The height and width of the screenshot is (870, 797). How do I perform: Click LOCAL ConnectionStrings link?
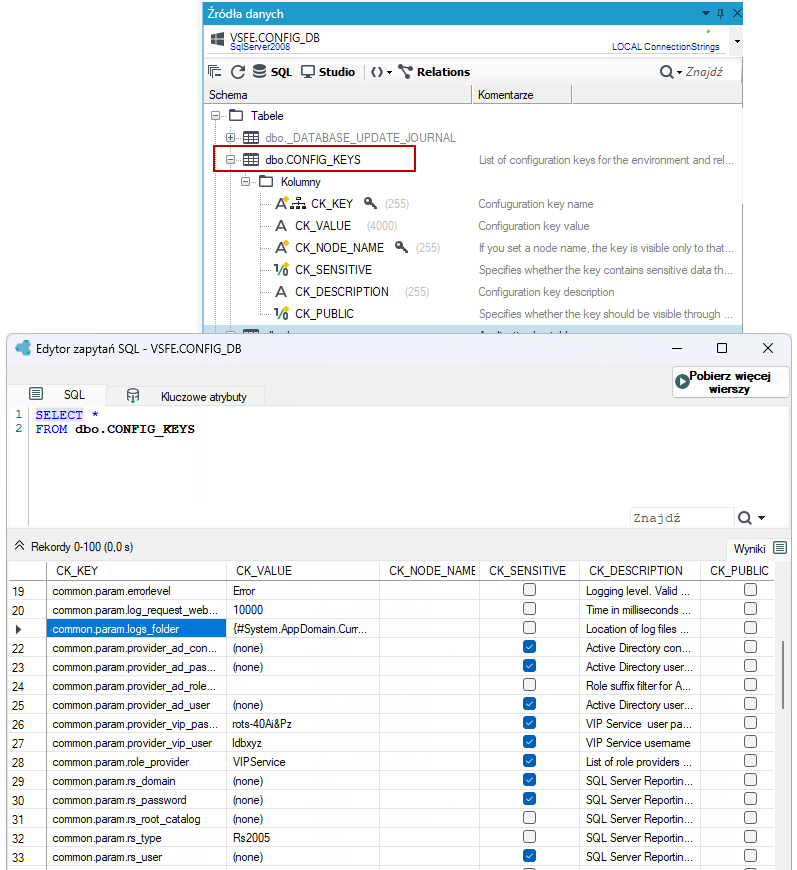pos(665,47)
